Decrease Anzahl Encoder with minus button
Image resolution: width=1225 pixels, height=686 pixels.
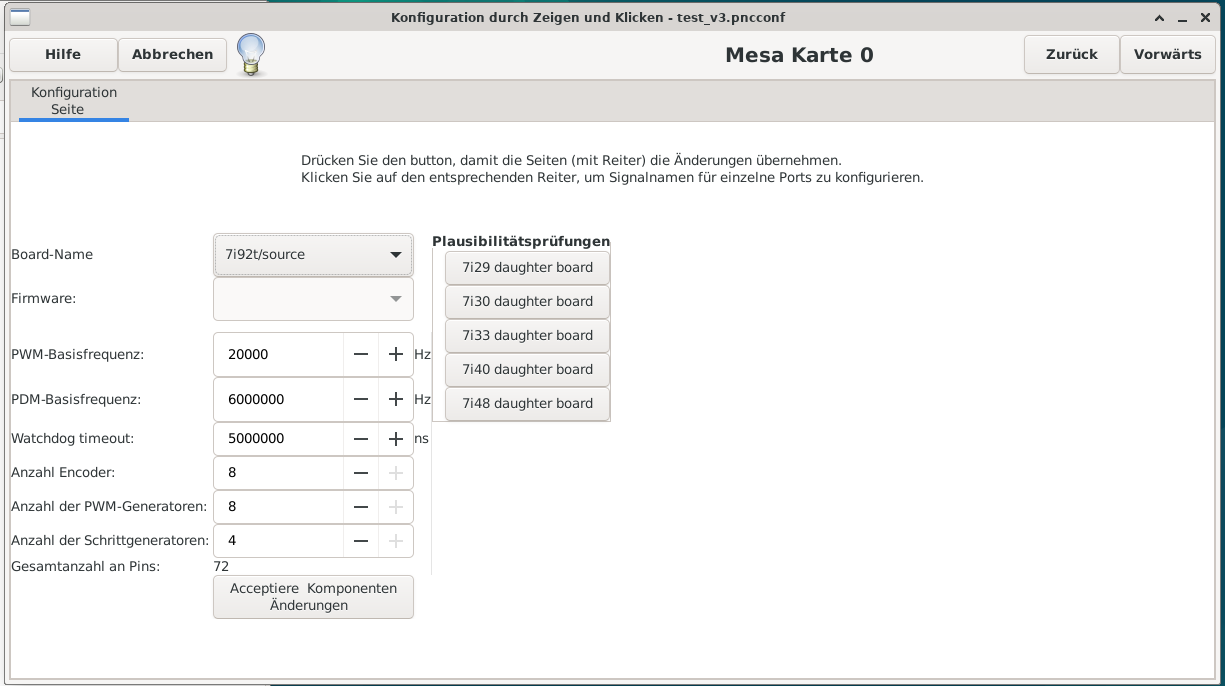coord(361,473)
